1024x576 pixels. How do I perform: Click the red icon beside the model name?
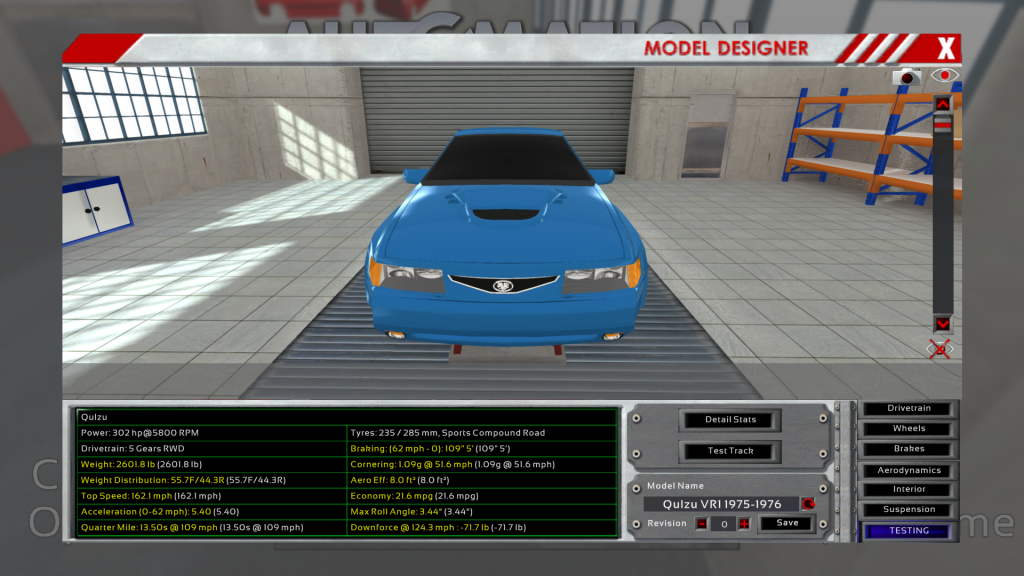pyautogui.click(x=808, y=504)
